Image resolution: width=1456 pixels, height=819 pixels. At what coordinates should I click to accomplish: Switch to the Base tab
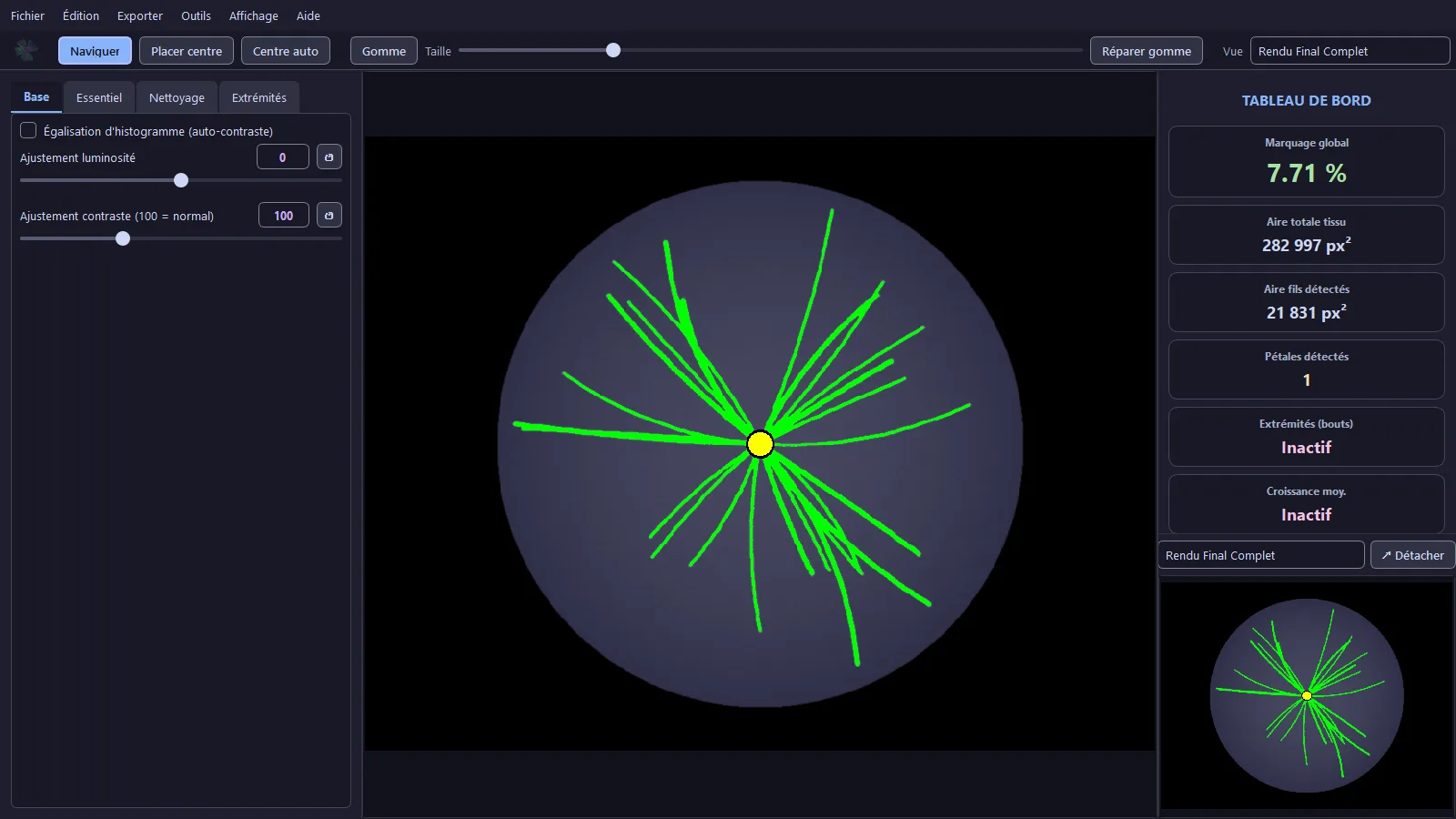pyautogui.click(x=36, y=97)
